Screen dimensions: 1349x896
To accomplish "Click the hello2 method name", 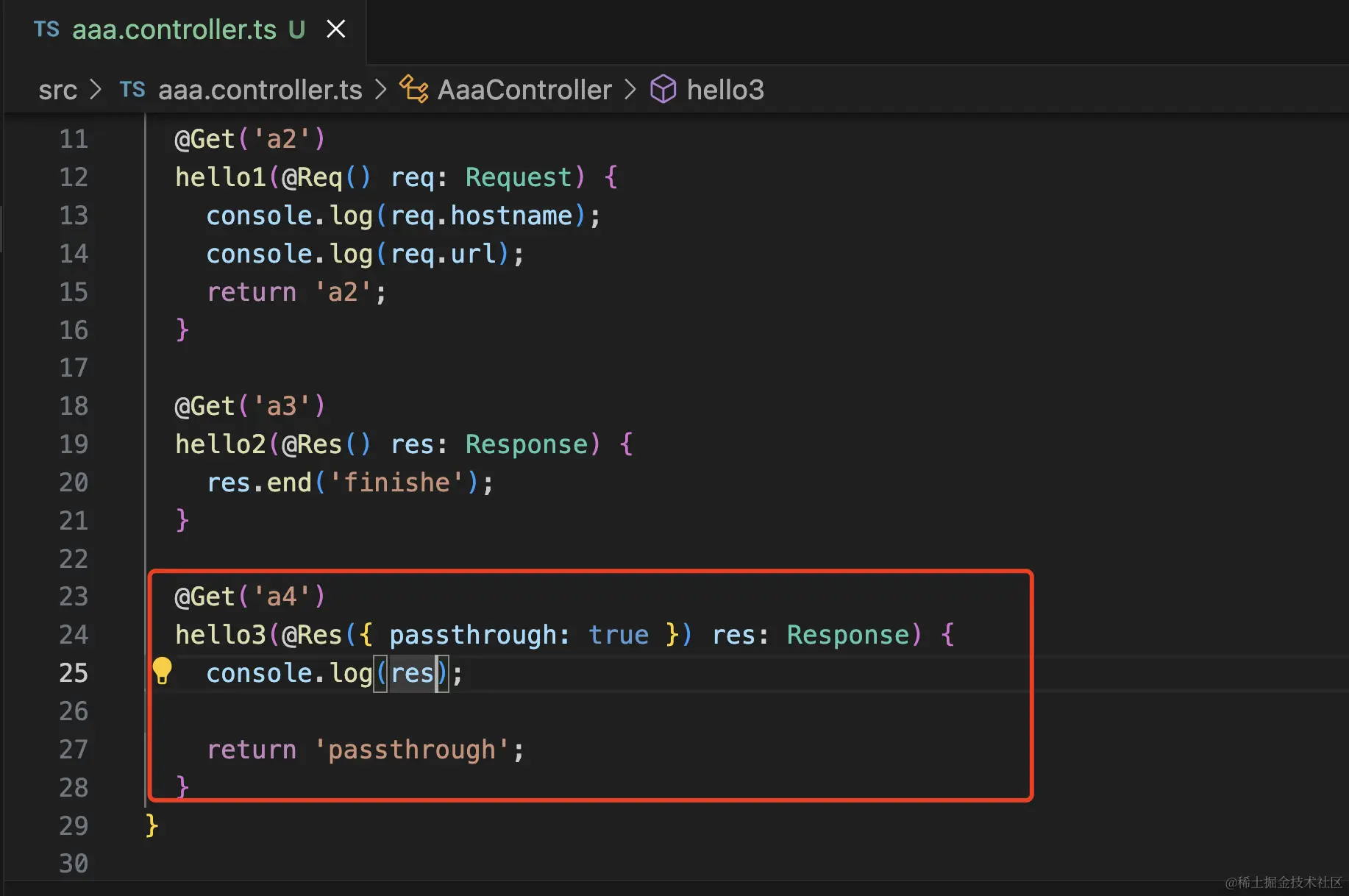I will (221, 444).
